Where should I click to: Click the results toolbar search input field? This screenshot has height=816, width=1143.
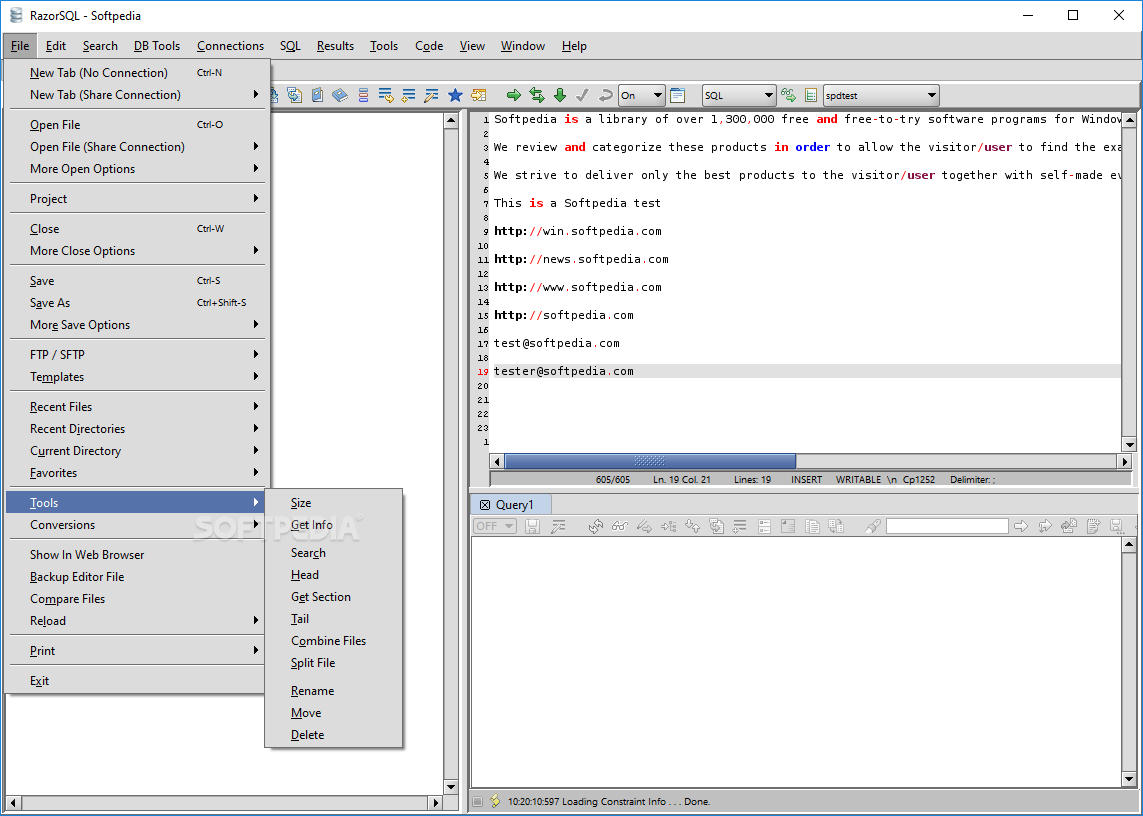point(947,526)
